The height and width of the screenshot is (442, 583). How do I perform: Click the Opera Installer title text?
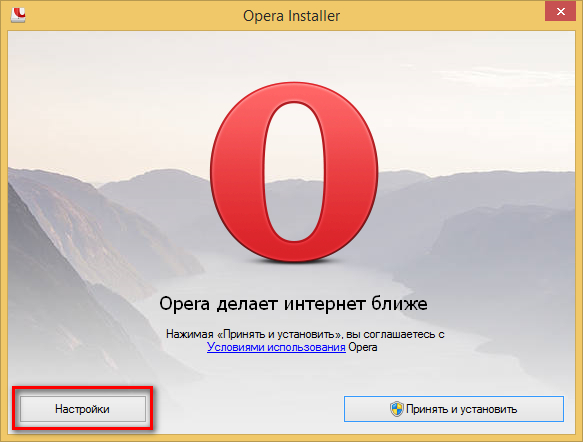tap(292, 16)
